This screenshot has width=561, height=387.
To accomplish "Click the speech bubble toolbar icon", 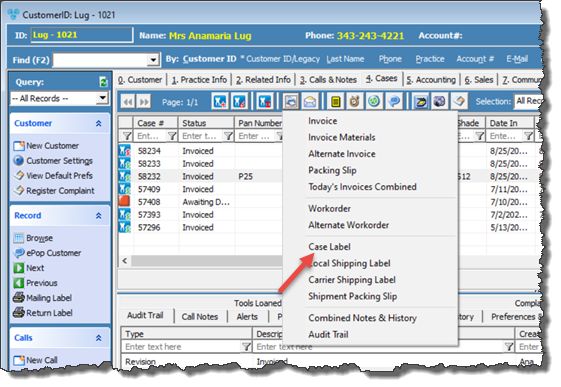I will (x=394, y=102).
